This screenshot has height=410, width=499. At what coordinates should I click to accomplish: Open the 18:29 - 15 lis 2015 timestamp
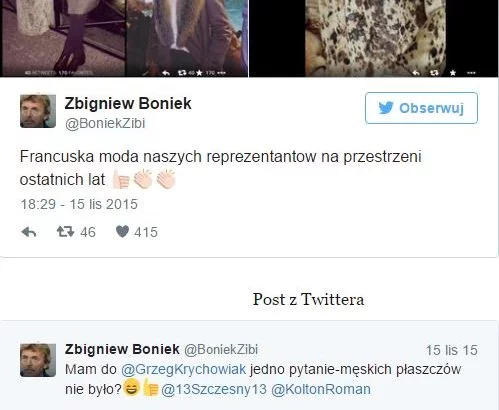point(79,204)
